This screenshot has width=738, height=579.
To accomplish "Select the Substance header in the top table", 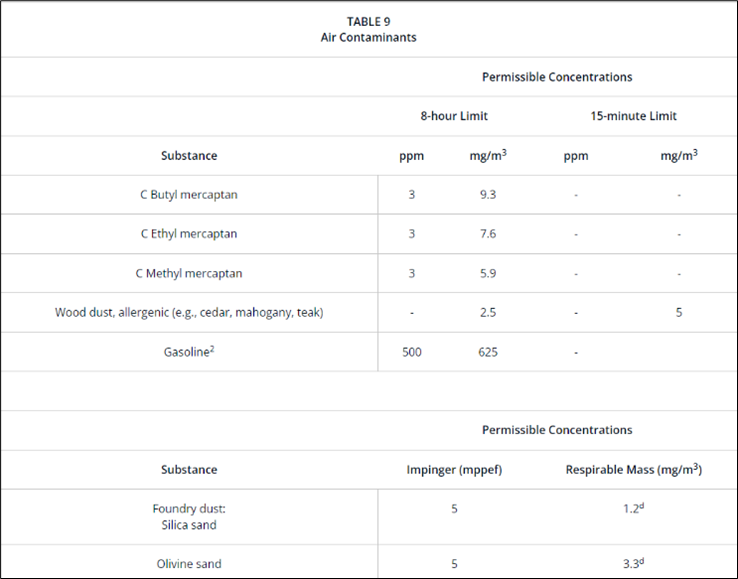I will (189, 156).
